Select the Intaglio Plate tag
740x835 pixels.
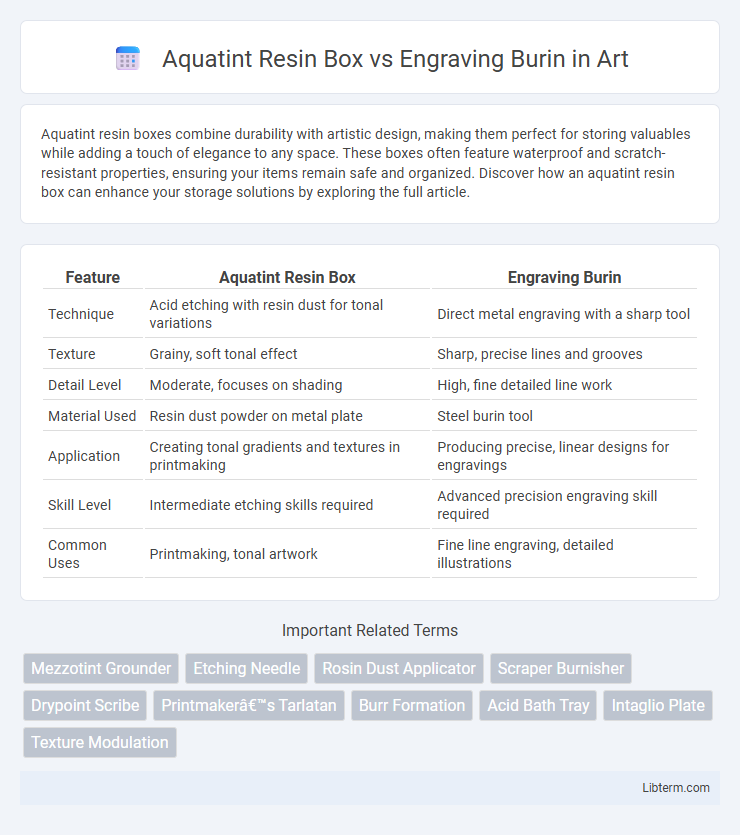[x=658, y=706]
